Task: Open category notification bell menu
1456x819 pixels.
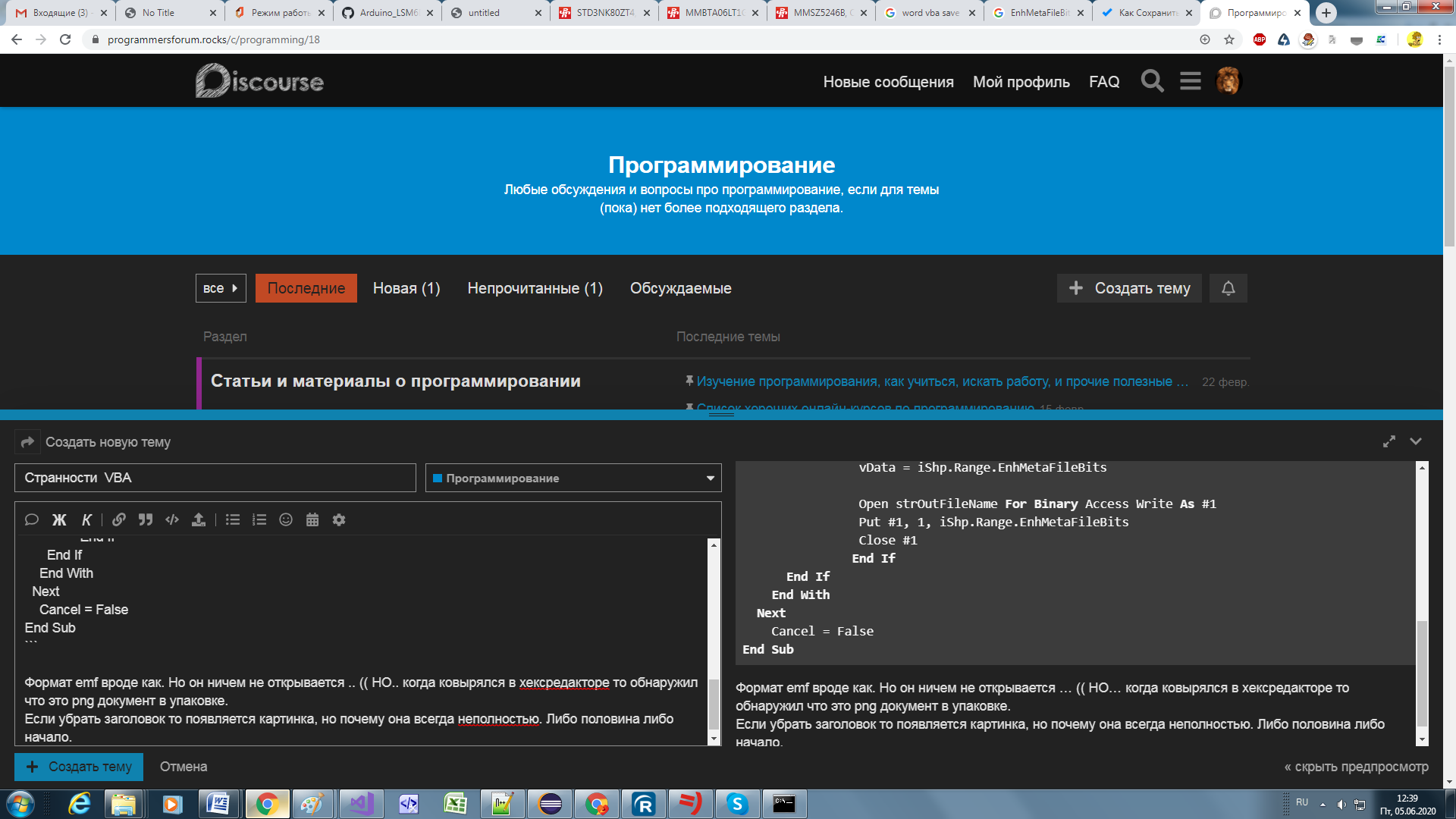Action: (1228, 288)
